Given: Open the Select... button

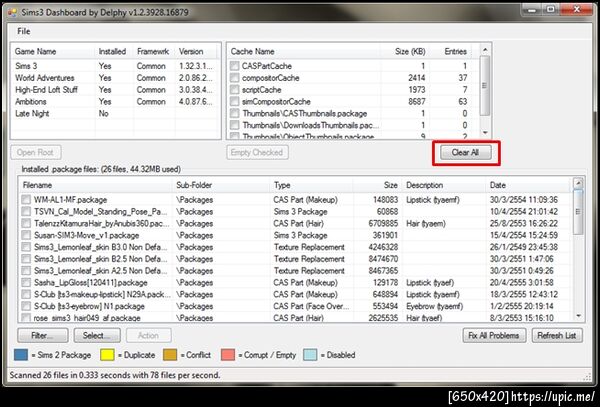Looking at the screenshot, I should [97, 335].
